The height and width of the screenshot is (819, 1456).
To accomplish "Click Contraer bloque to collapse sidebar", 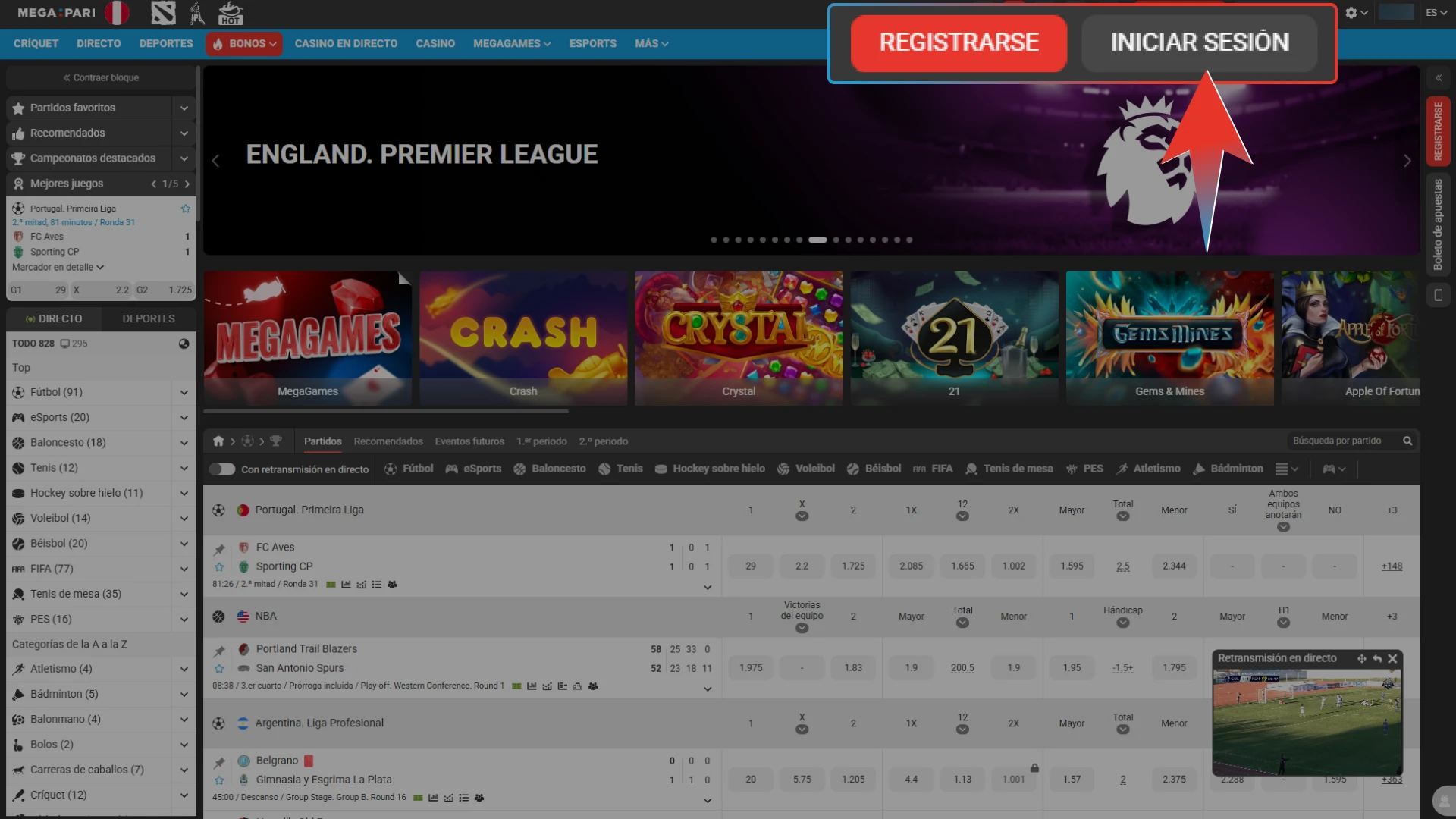I will (x=101, y=78).
